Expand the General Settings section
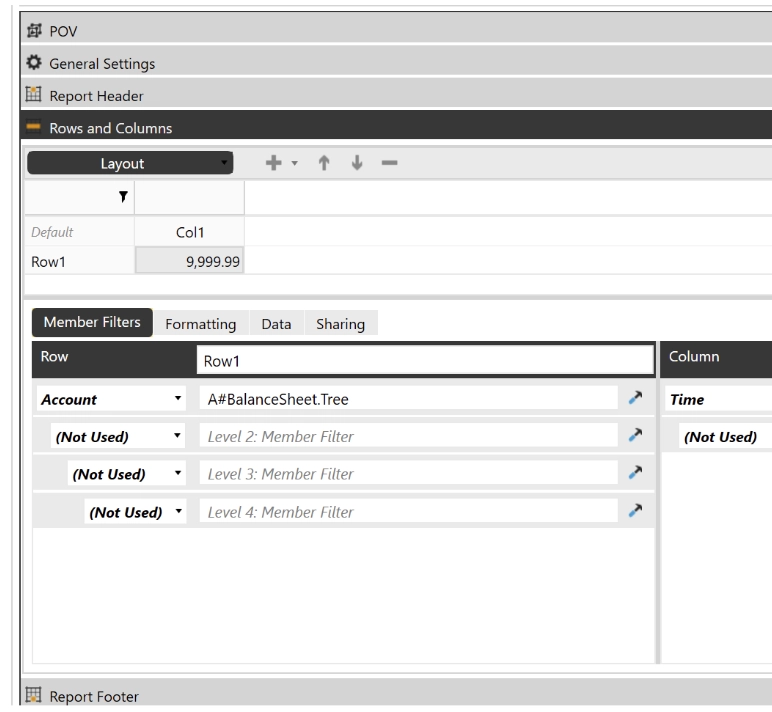 (100, 64)
